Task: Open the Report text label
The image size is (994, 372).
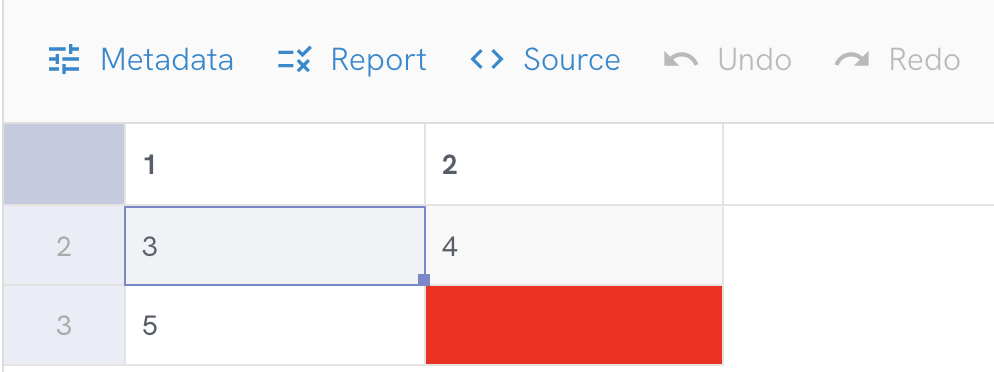Action: click(x=379, y=60)
